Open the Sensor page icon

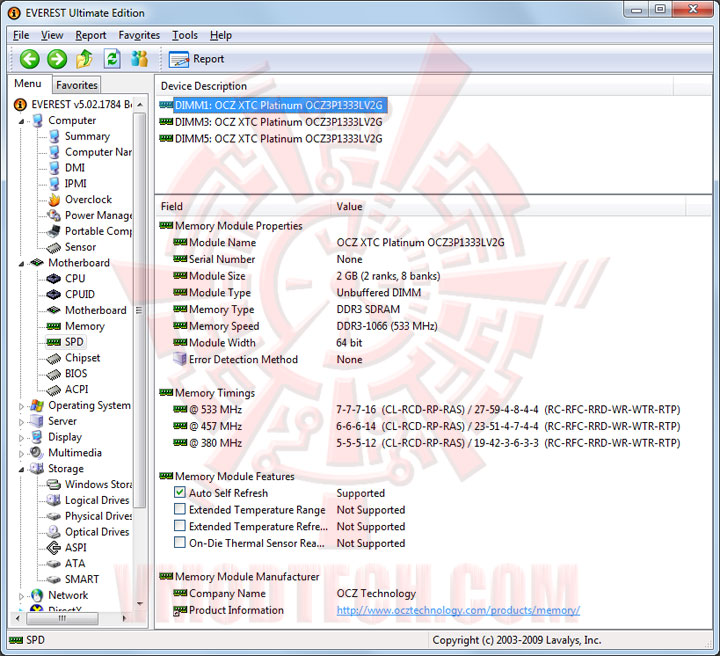[54, 247]
